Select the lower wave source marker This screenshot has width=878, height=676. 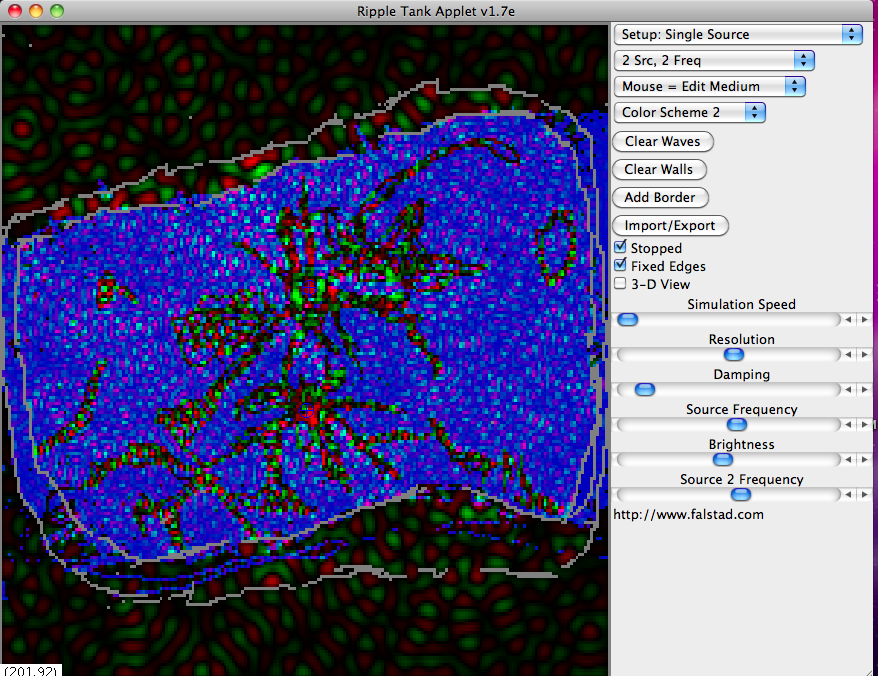tap(306, 411)
